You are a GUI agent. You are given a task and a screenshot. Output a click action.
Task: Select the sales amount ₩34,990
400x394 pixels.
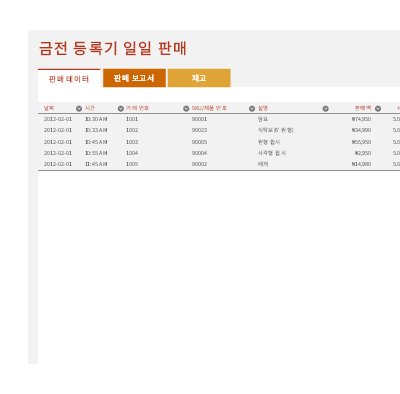(361, 130)
